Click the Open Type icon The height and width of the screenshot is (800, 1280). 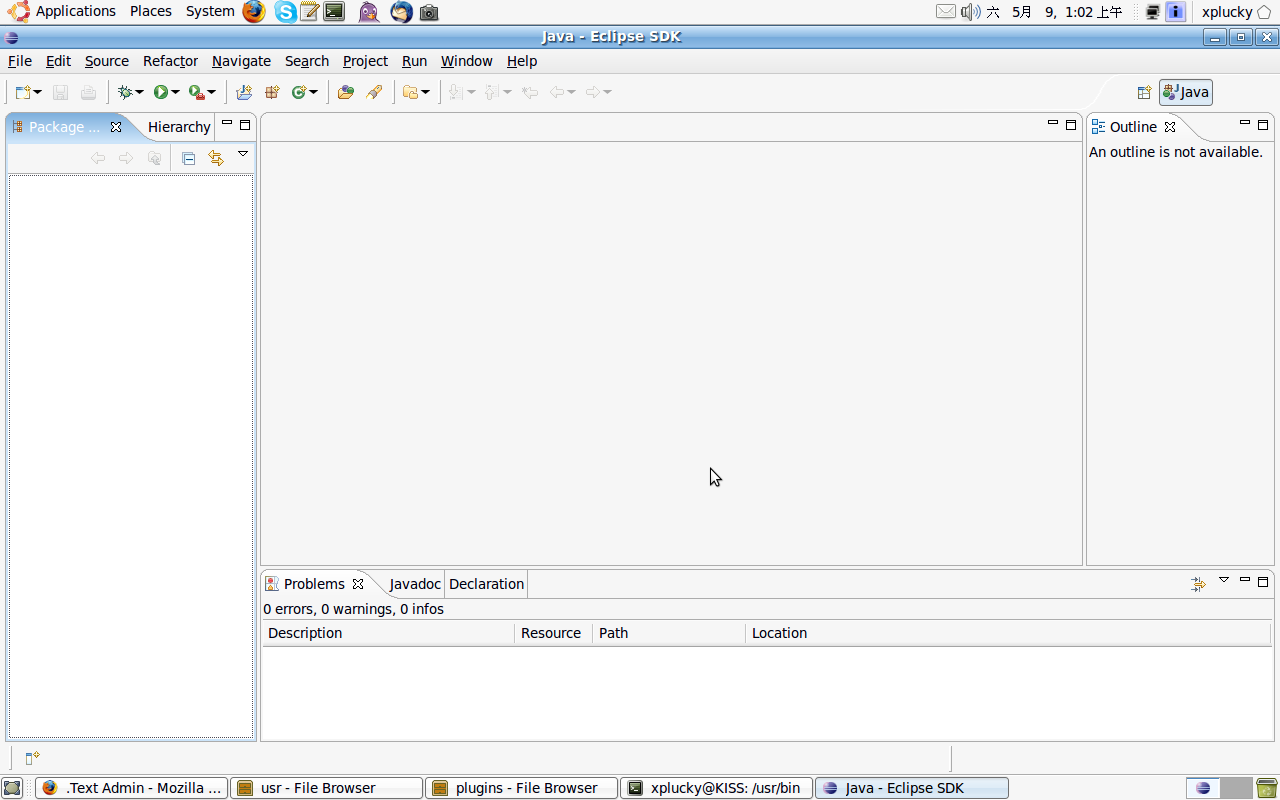[346, 92]
